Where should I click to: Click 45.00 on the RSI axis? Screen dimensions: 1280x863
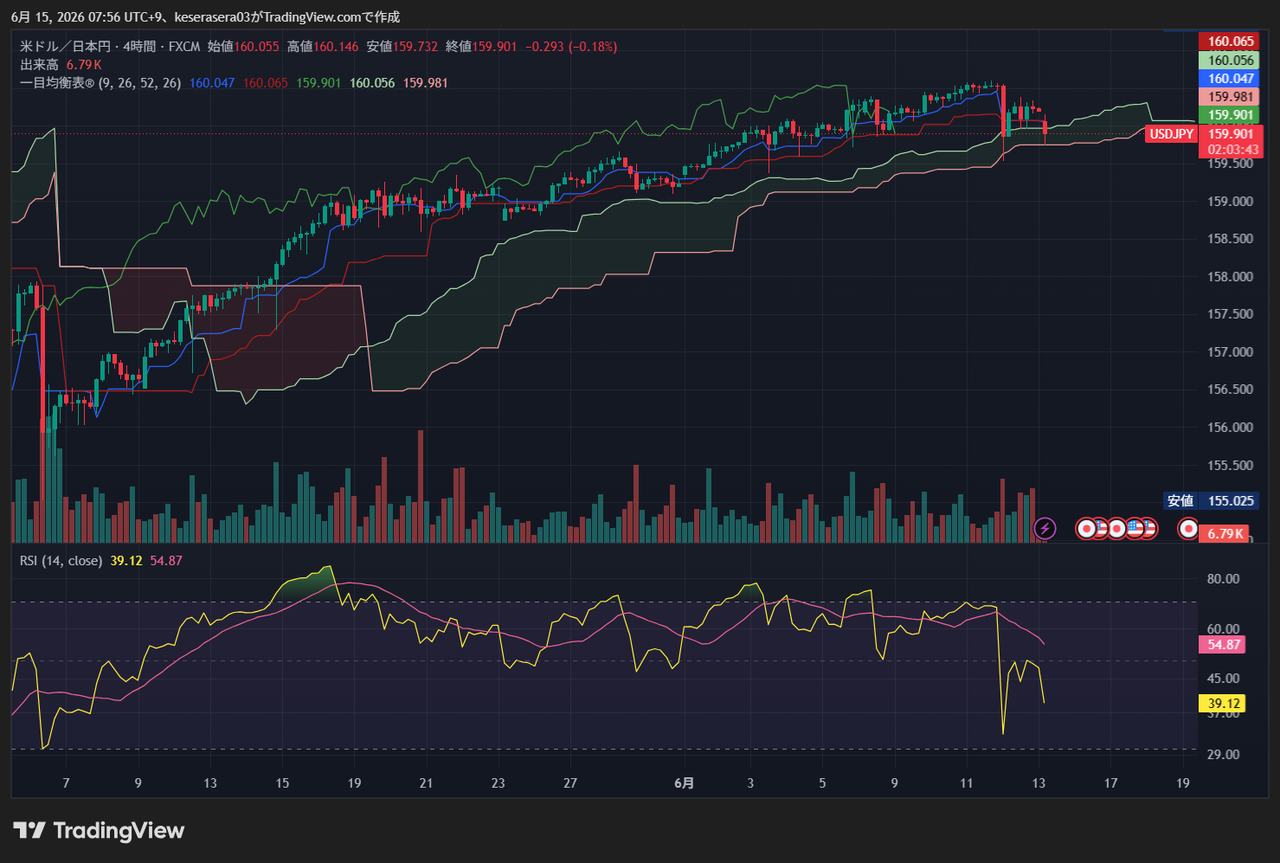point(1223,679)
